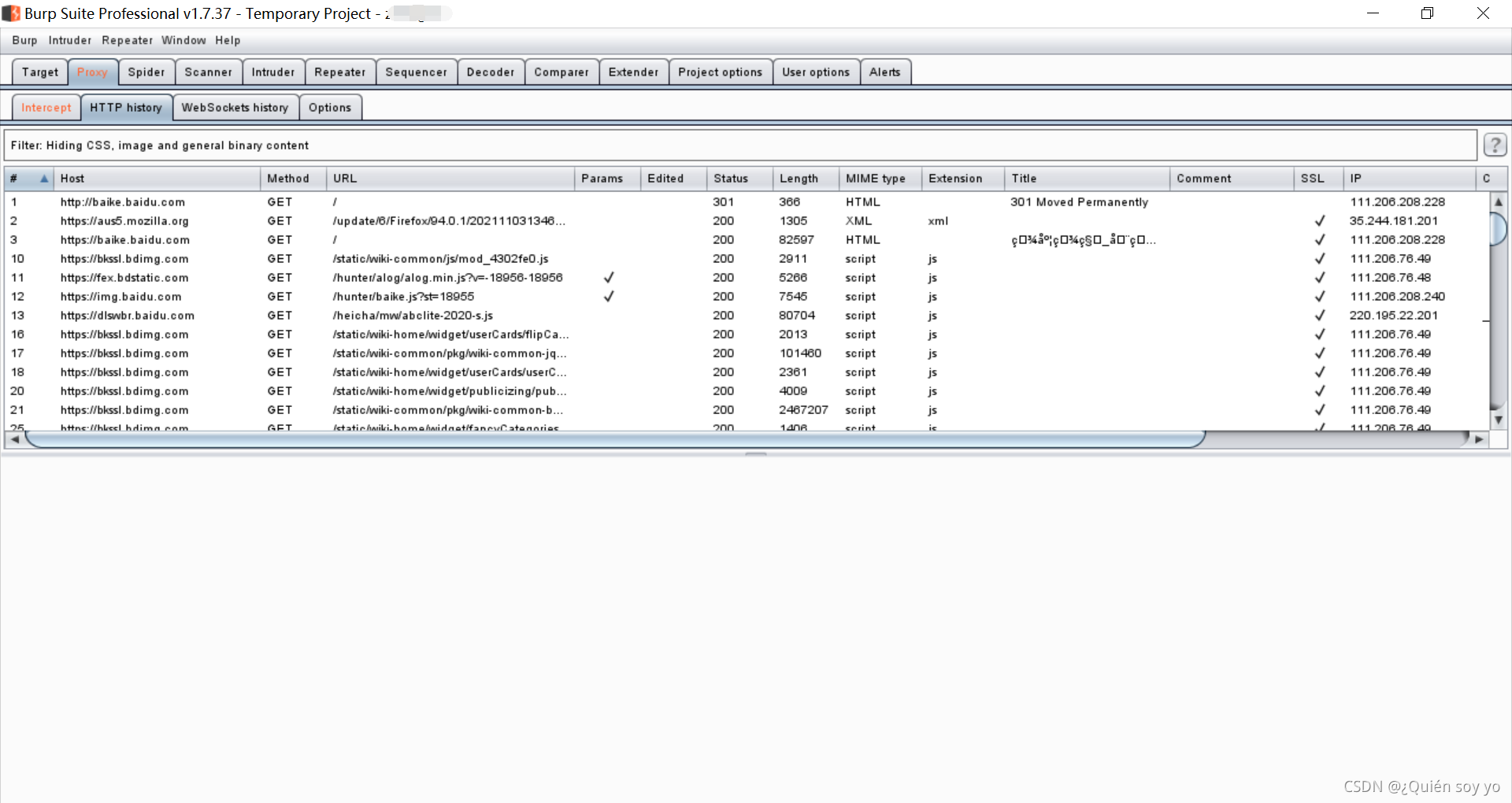Click the sort arrow in the # column header
The image size is (1512, 803).
[44, 179]
